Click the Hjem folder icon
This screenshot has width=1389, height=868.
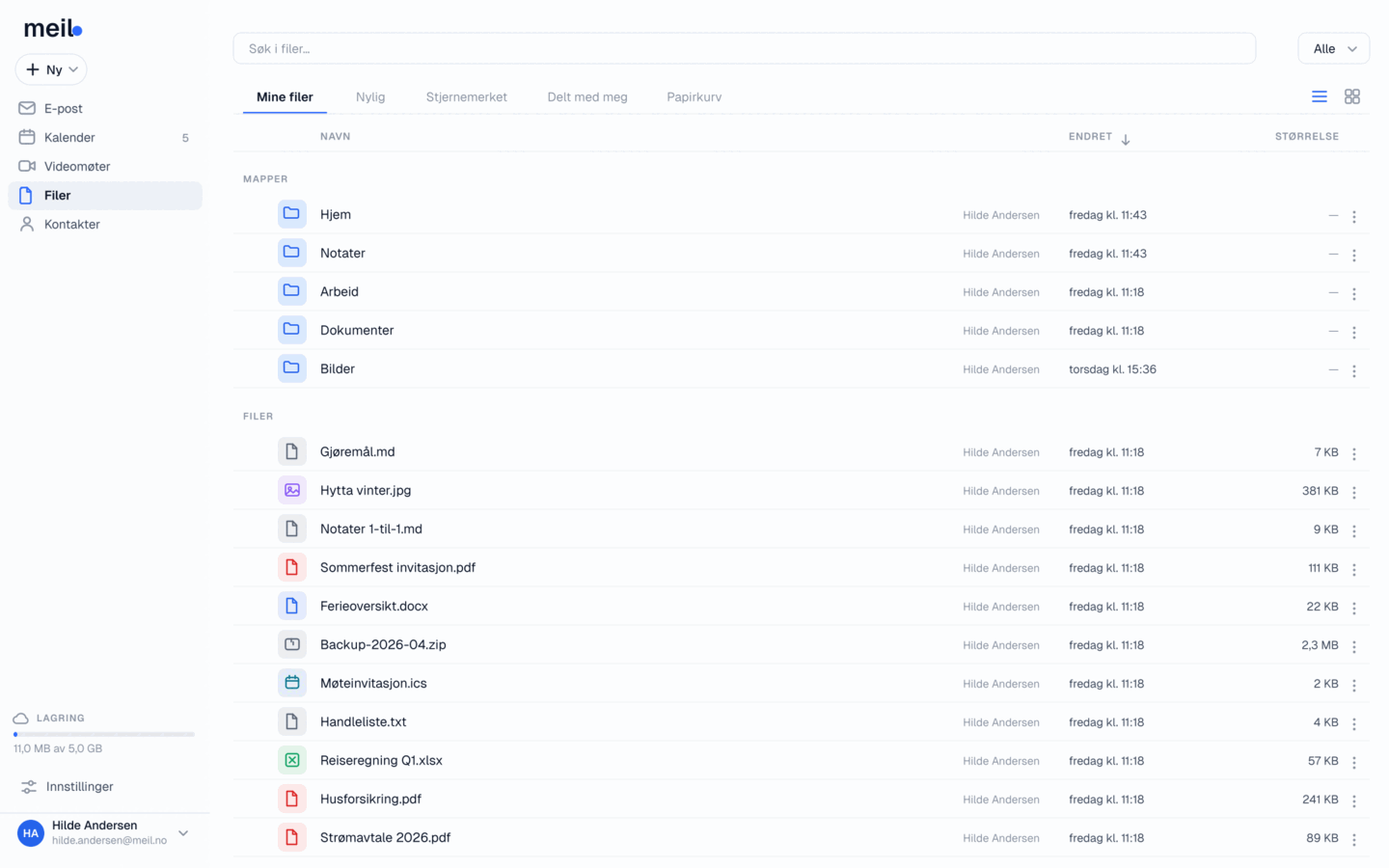pos(292,214)
